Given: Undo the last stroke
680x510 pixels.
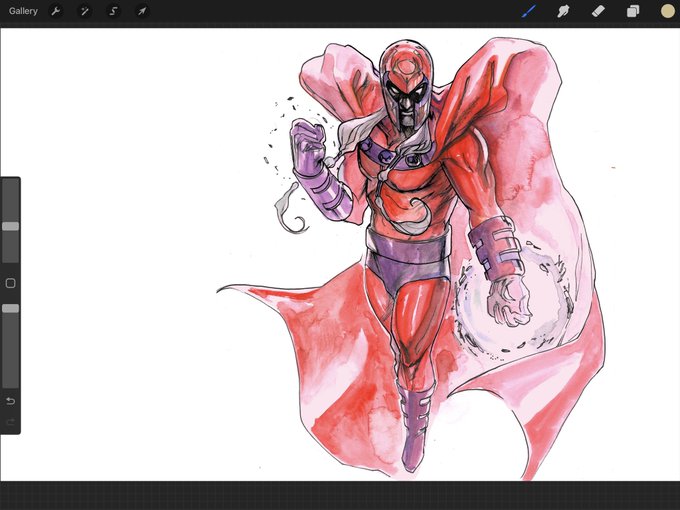Looking at the screenshot, I should point(10,401).
